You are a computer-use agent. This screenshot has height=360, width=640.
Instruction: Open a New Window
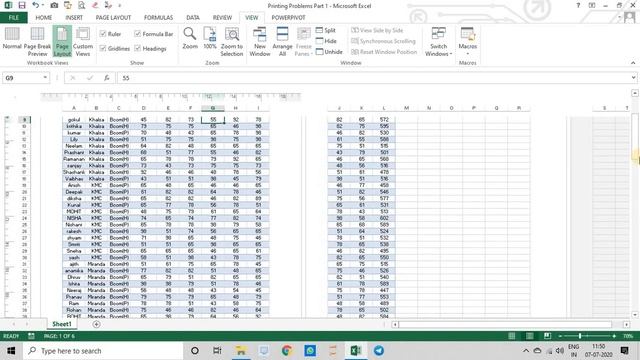[x=260, y=42]
